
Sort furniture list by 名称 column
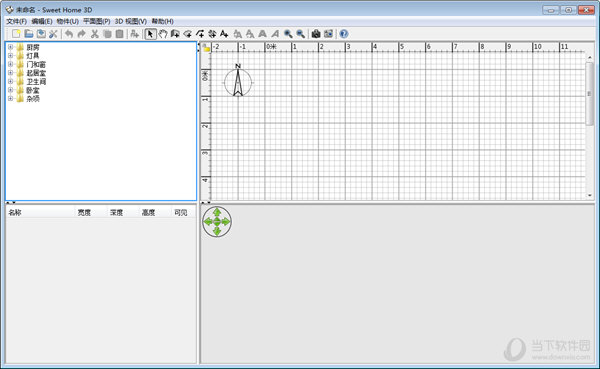tap(40, 212)
